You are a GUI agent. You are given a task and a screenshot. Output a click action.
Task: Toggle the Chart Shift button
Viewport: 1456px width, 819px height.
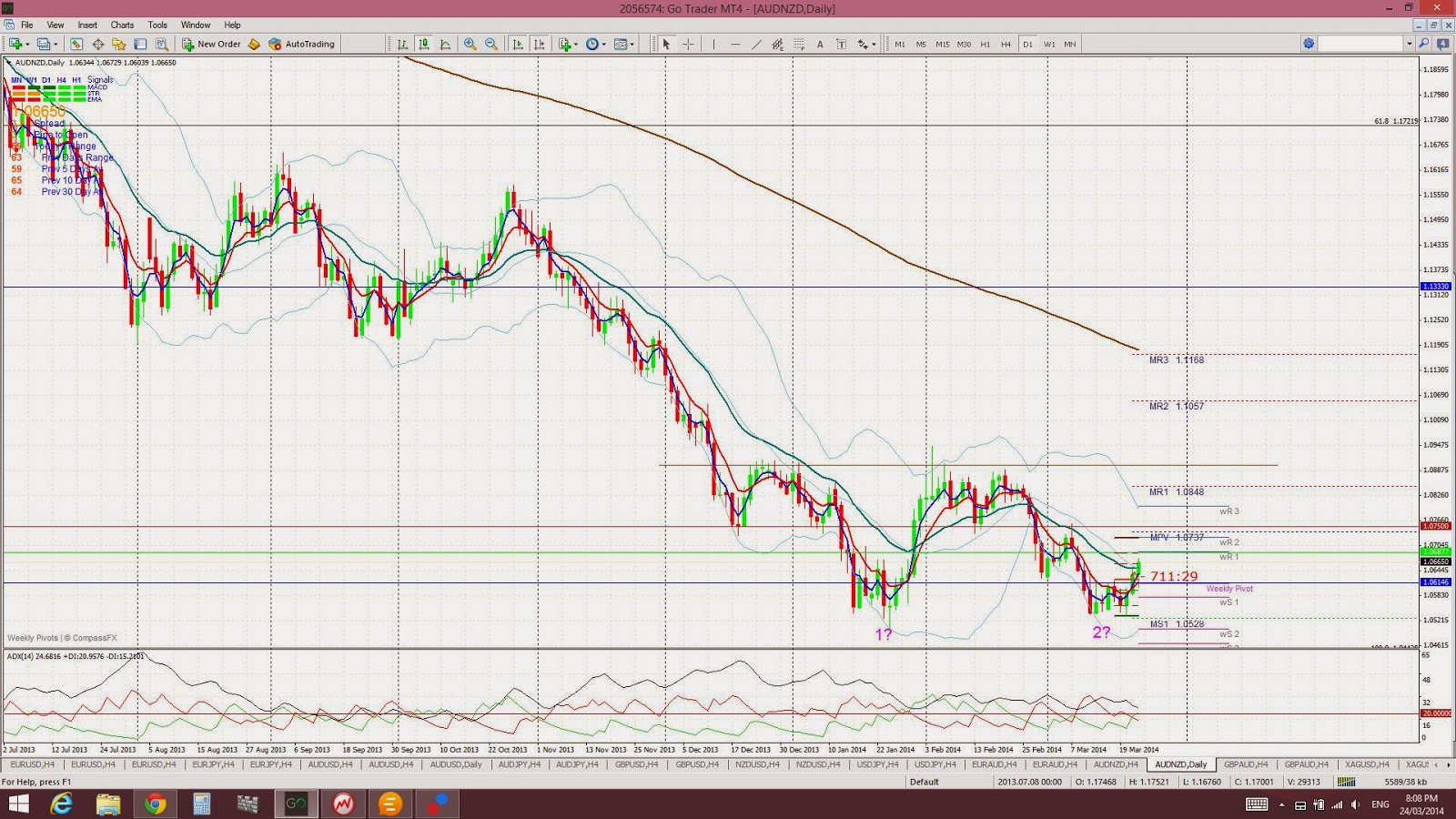pyautogui.click(x=540, y=44)
